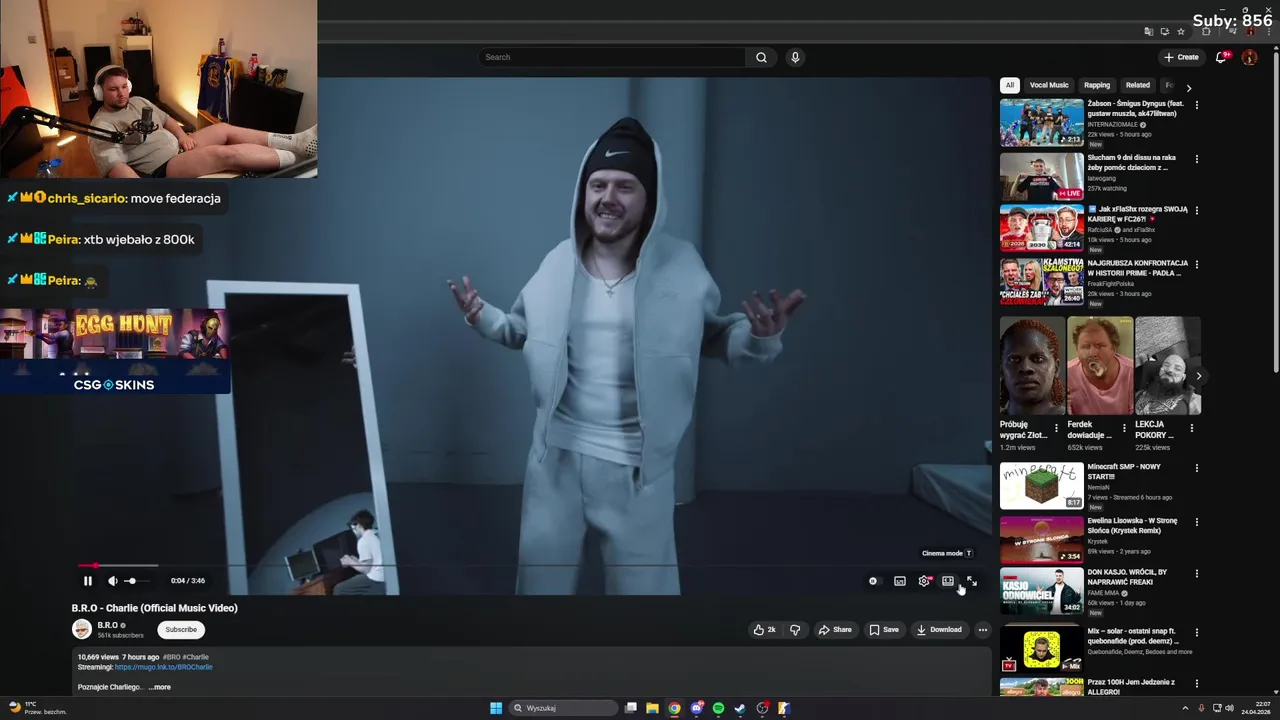This screenshot has height=720, width=1280.
Task: Search with voice microphone icon
Action: pyautogui.click(x=795, y=57)
